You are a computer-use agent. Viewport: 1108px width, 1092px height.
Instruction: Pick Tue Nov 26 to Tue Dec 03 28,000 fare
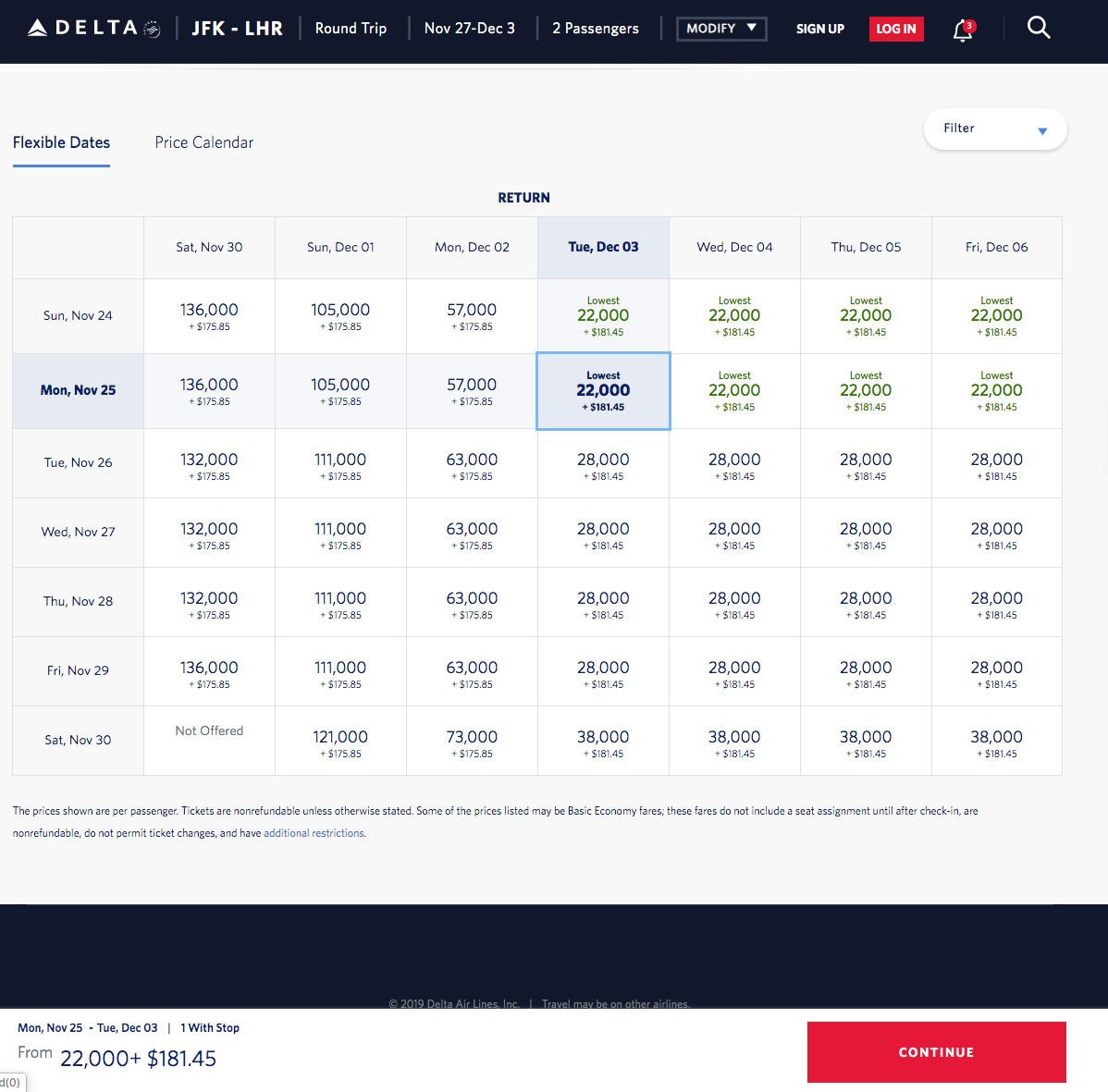[603, 462]
